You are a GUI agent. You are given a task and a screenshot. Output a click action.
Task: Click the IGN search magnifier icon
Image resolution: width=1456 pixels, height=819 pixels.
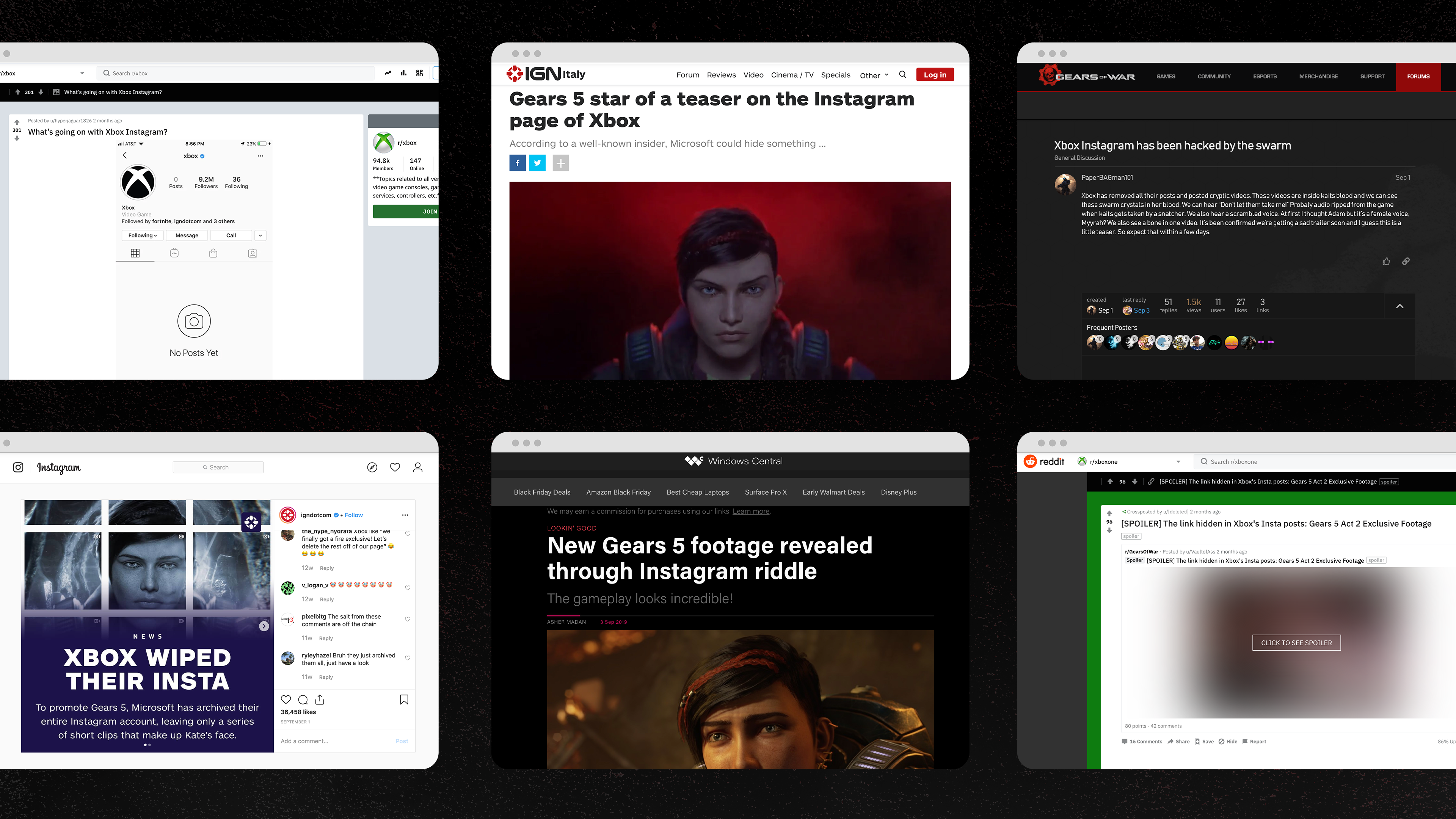tap(903, 75)
